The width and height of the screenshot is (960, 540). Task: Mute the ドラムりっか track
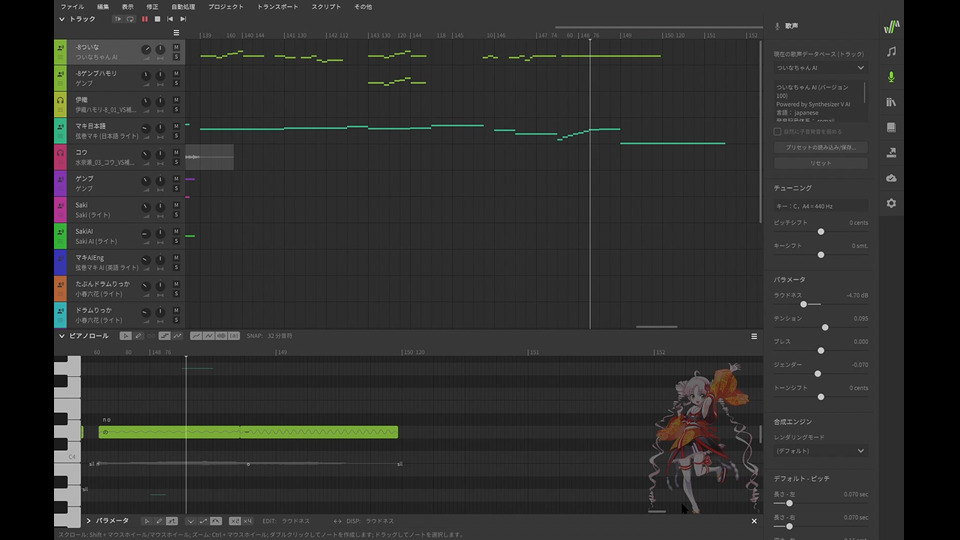[x=176, y=310]
